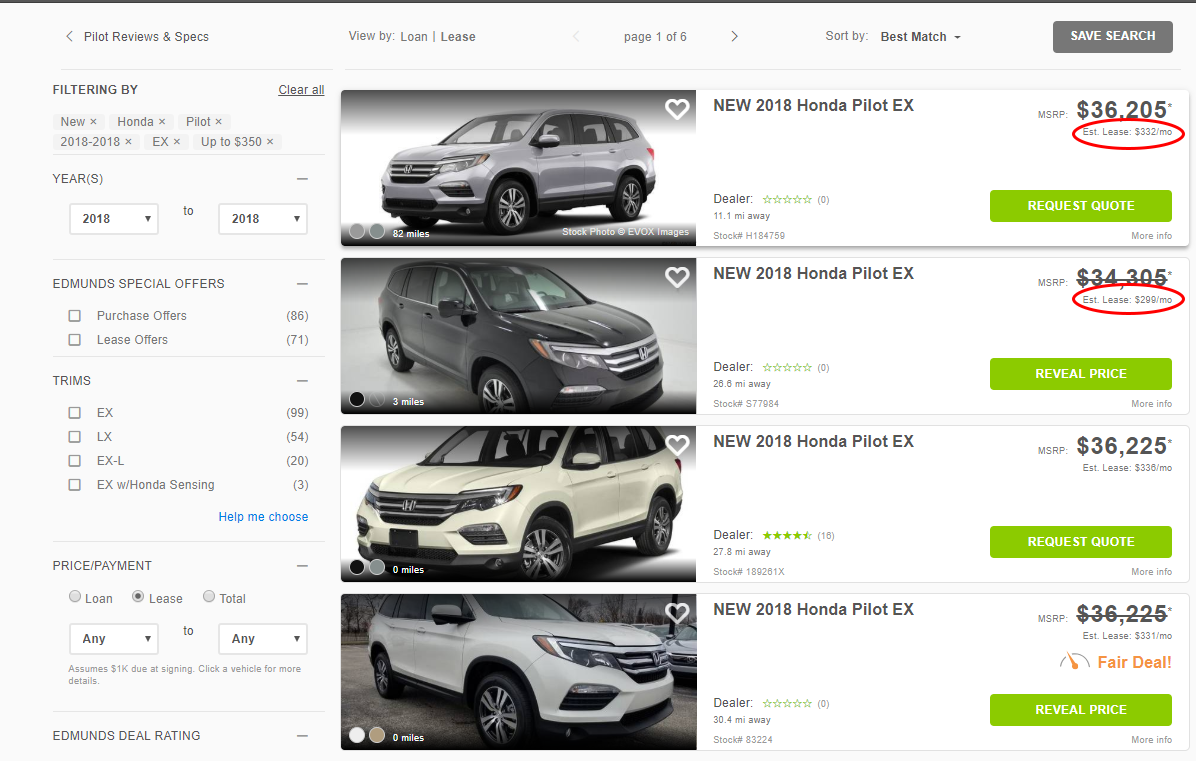
Task: Select gray exterior swatch on 82 miles listing
Action: pos(357,231)
